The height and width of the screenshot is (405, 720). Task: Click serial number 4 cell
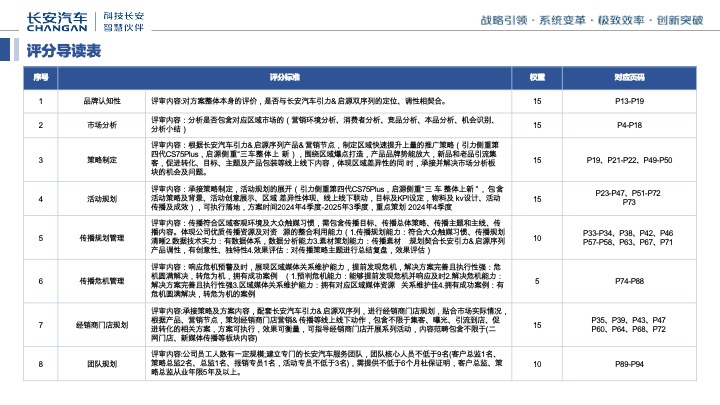tap(41, 199)
